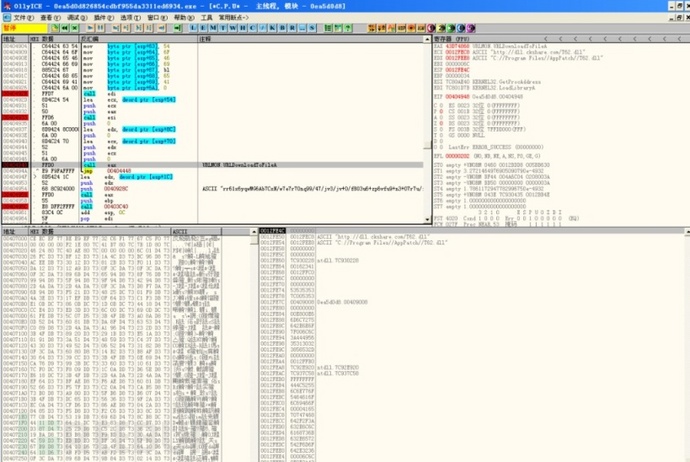This screenshot has height=462, width=690.
Task: Show CPU window with C button
Action: [x=253, y=28]
